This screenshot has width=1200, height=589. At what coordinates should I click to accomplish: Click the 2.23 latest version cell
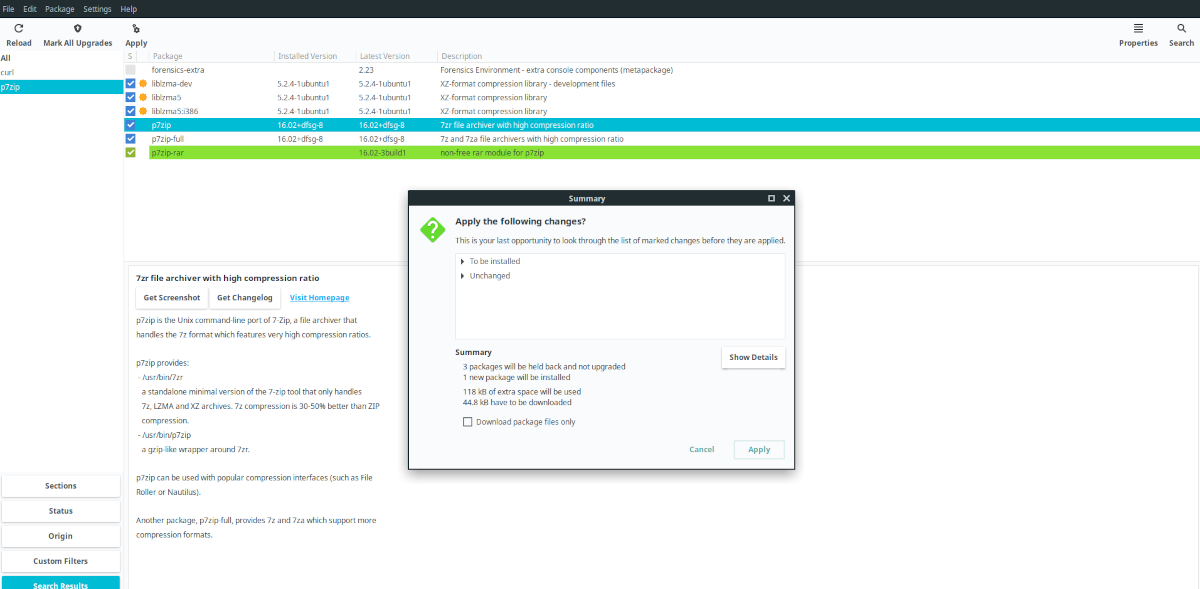[x=366, y=70]
